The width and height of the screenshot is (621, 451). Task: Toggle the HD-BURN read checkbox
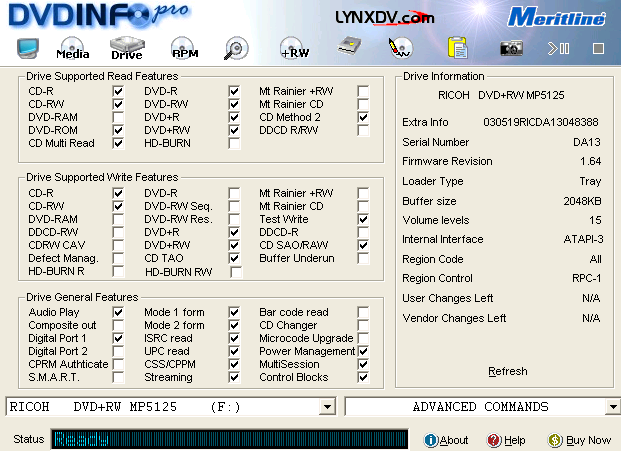tap(234, 143)
